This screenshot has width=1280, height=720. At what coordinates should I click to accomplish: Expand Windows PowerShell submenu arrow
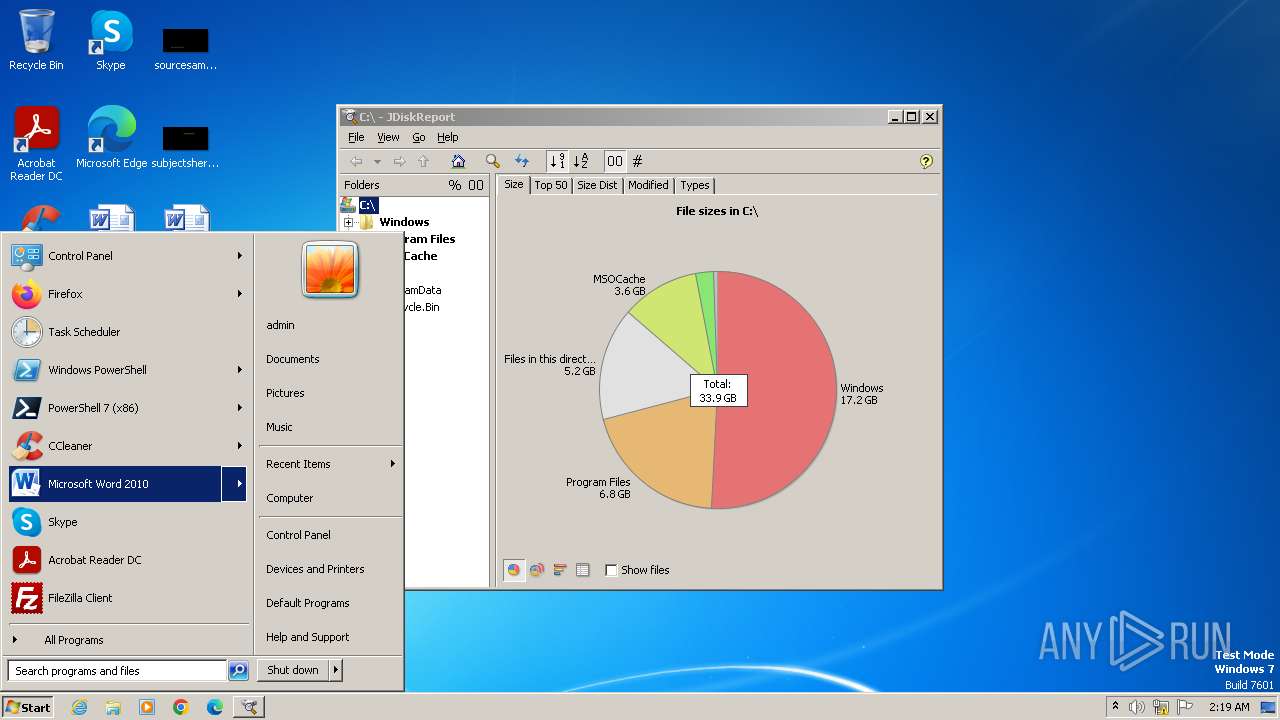point(239,370)
